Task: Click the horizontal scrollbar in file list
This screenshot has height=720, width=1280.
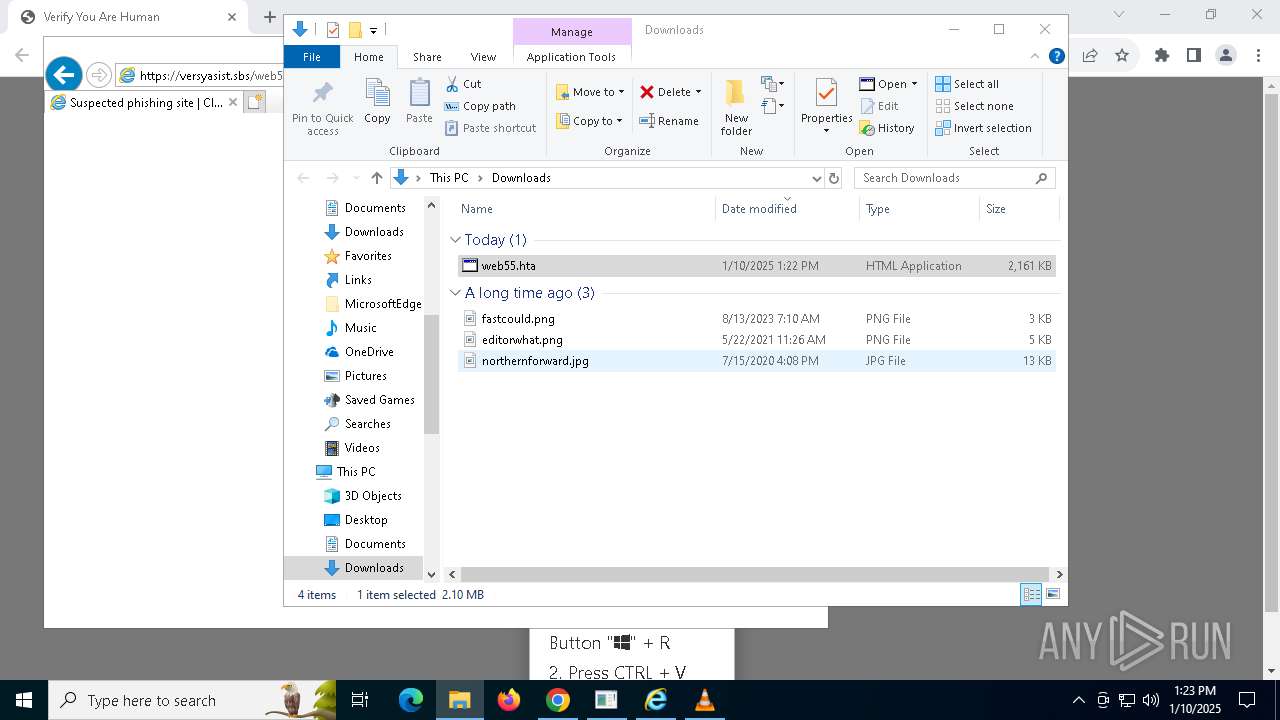Action: 755,574
